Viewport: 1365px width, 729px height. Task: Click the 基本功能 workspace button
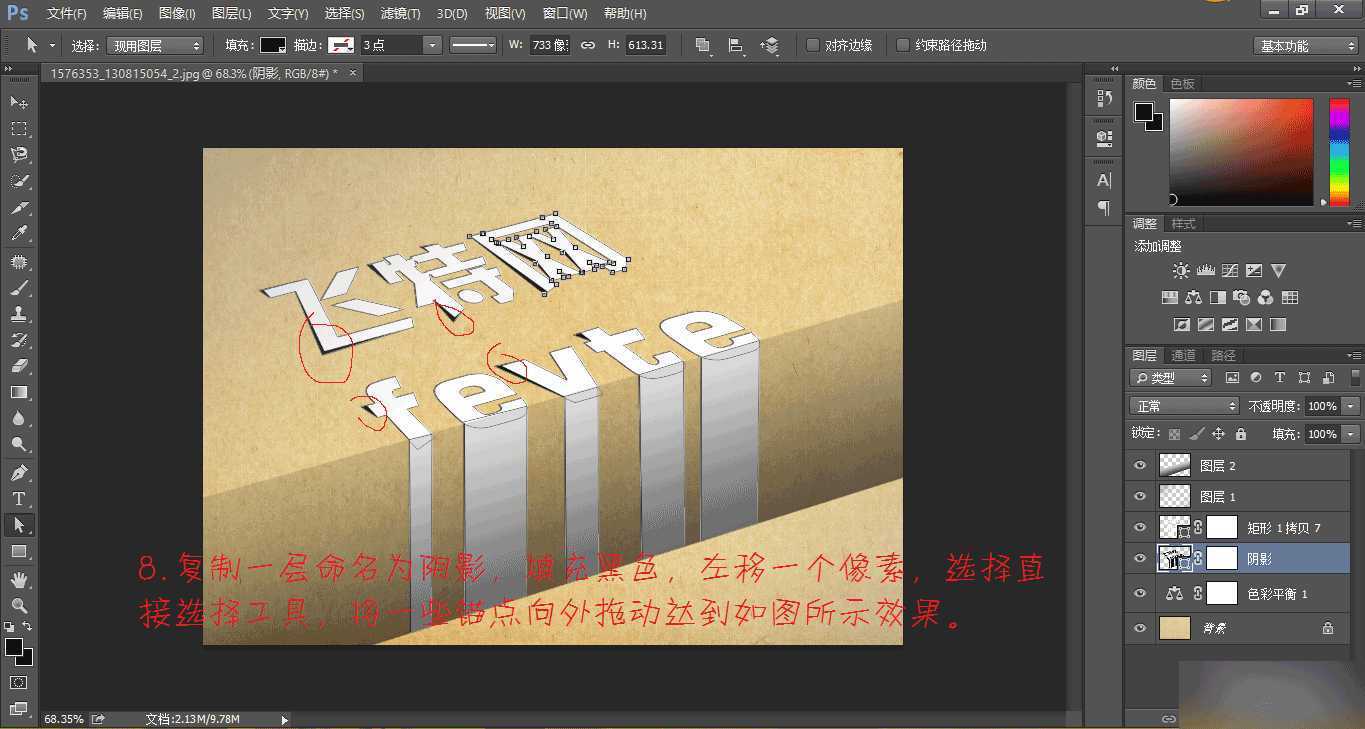tap(1305, 44)
